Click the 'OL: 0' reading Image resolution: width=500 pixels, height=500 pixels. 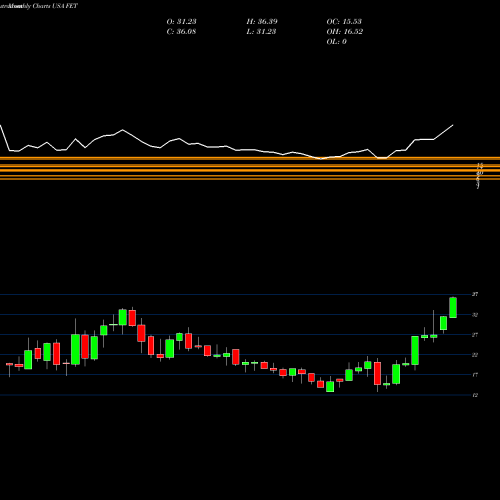pos(337,42)
